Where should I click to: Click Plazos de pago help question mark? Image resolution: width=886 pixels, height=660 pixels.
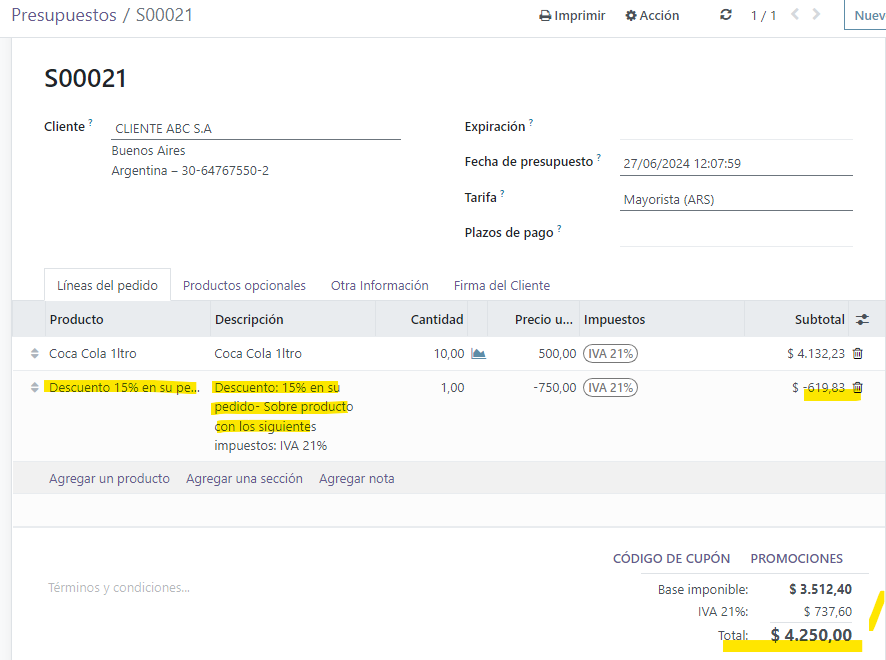559,228
